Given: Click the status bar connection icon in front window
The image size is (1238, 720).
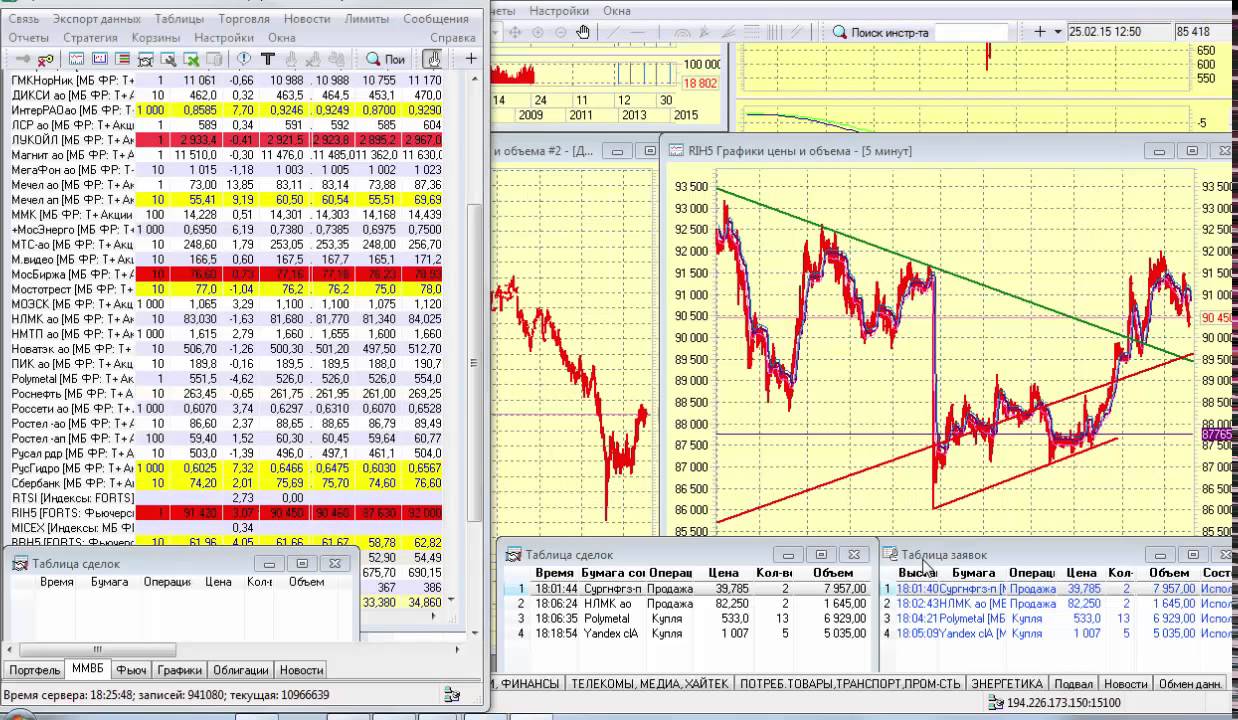Looking at the screenshot, I should coord(452,694).
